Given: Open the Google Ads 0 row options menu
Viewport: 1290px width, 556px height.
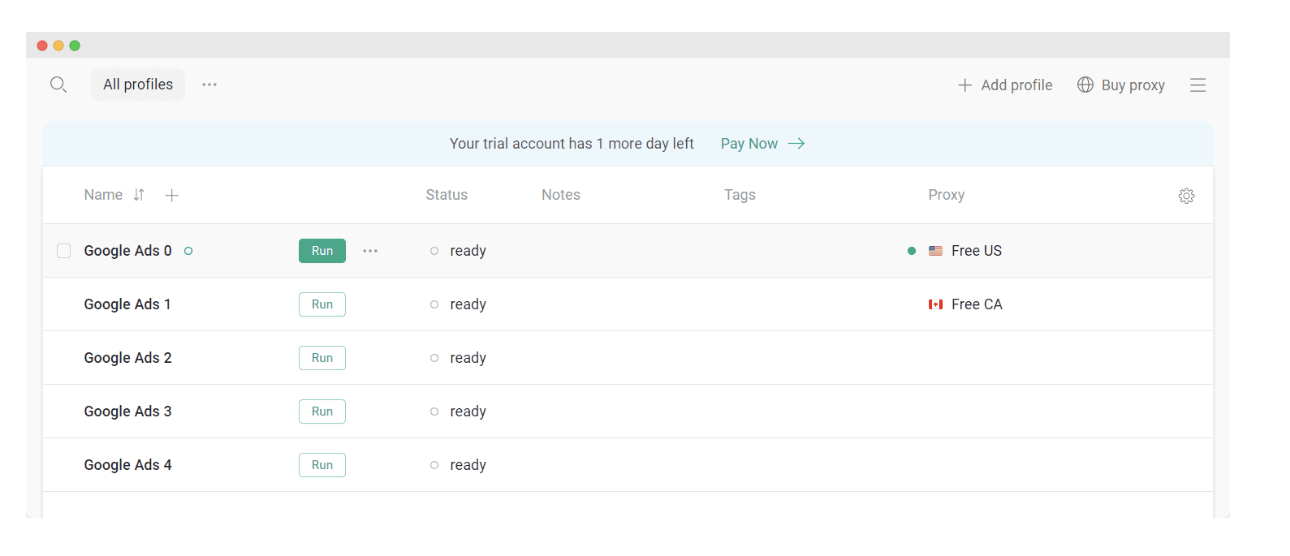Looking at the screenshot, I should 370,251.
